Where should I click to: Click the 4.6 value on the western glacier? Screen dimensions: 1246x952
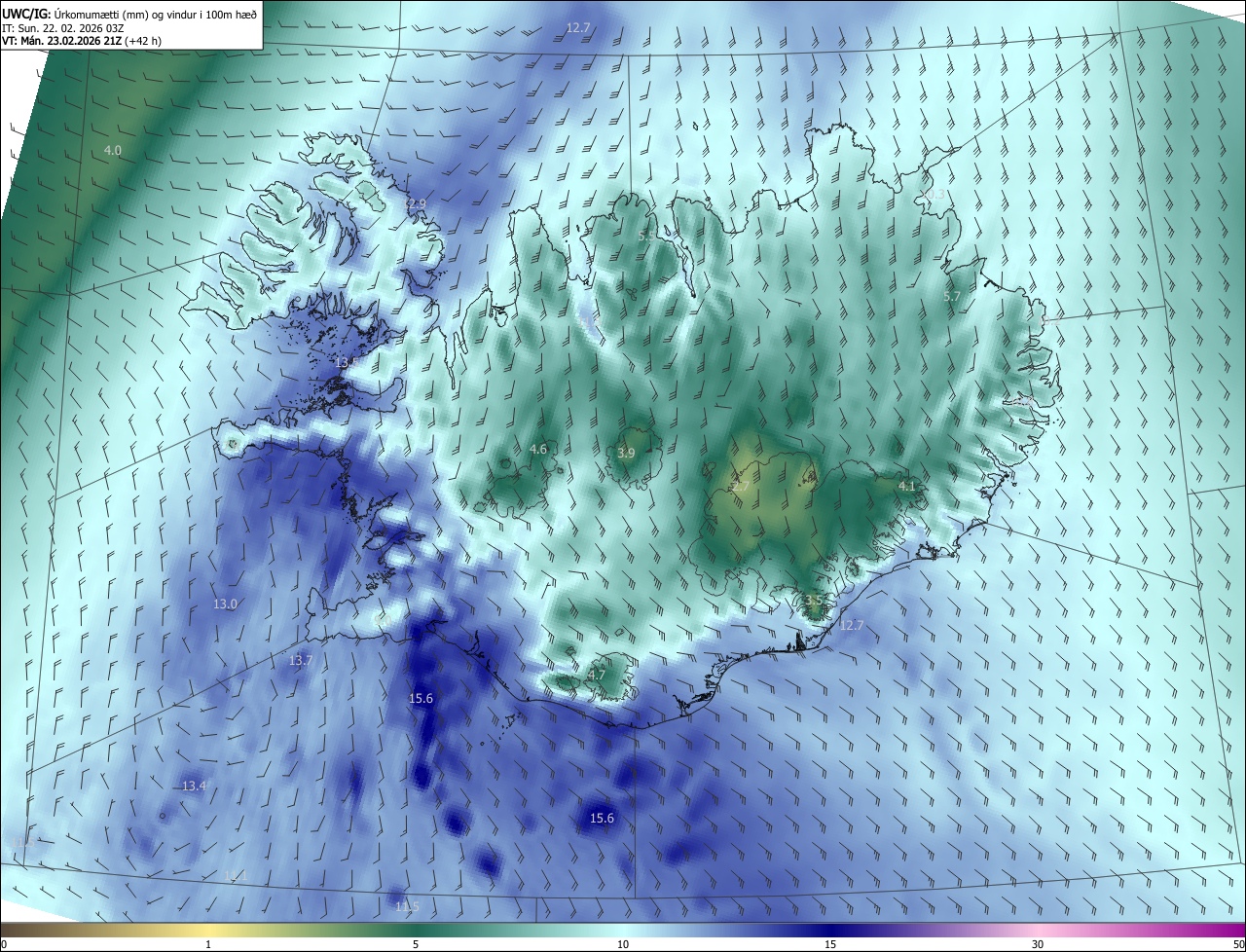coord(538,449)
